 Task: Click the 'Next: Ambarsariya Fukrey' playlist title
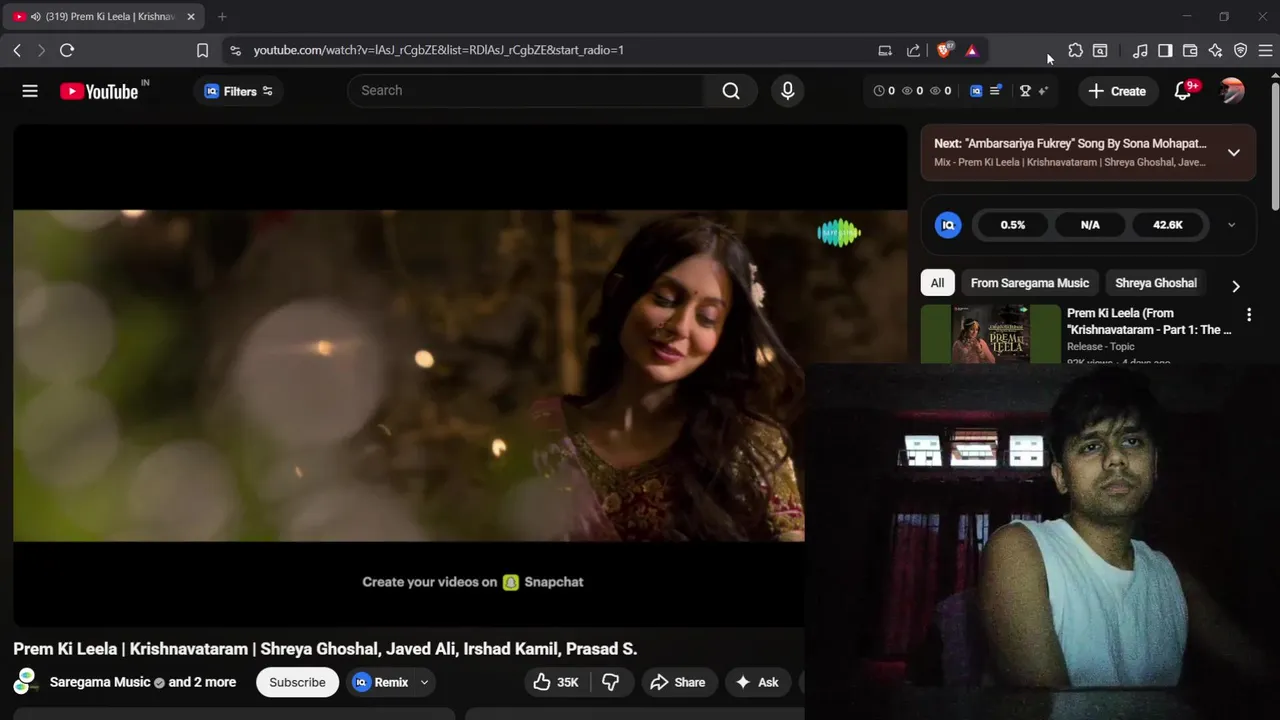coord(1070,144)
